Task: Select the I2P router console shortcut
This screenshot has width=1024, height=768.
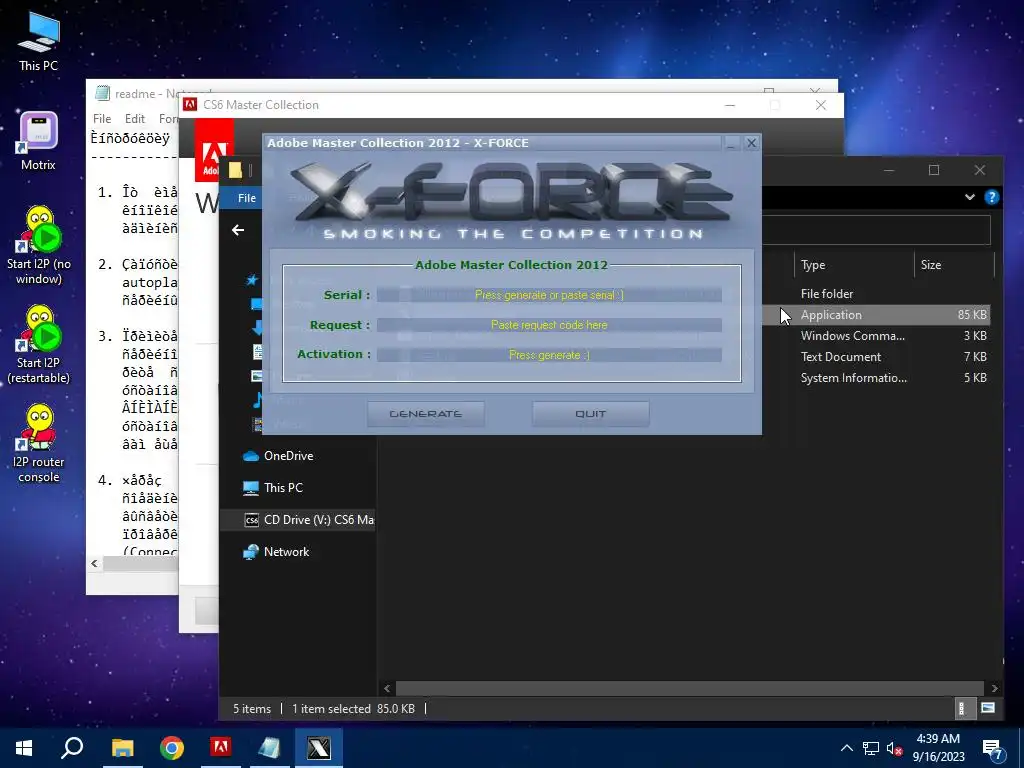Action: (39, 444)
